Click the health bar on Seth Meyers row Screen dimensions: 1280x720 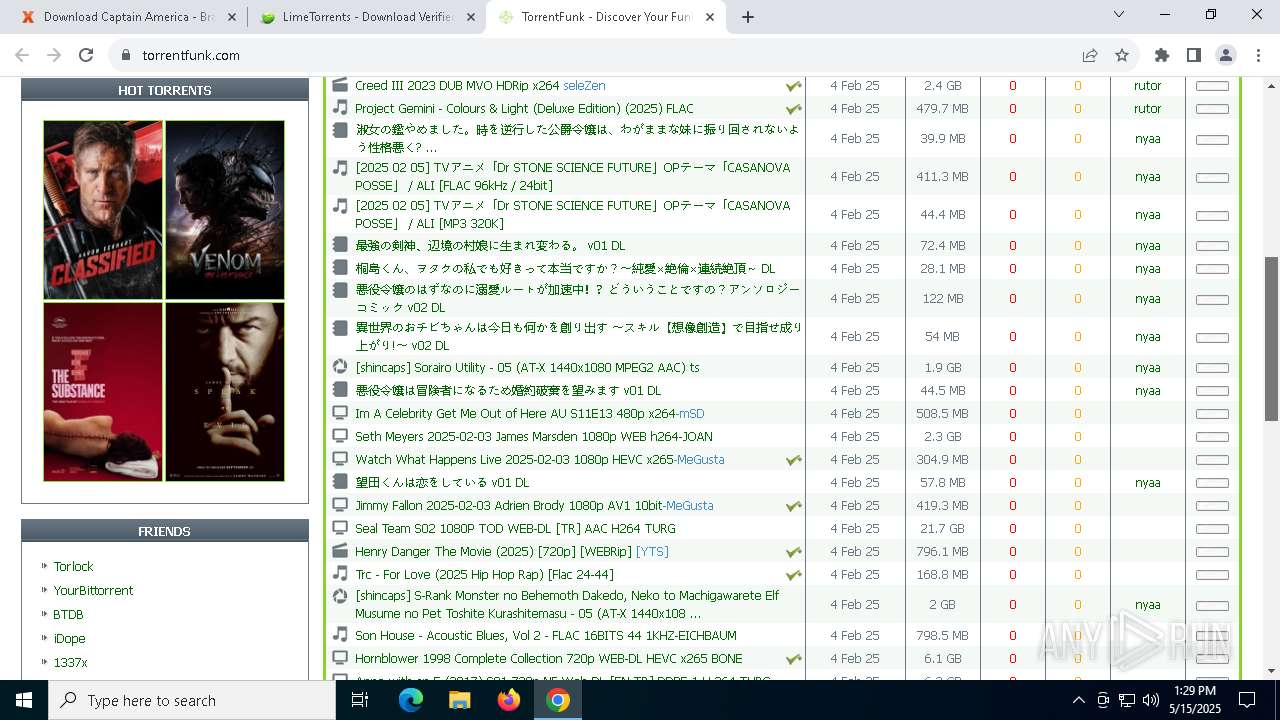pyautogui.click(x=1212, y=437)
